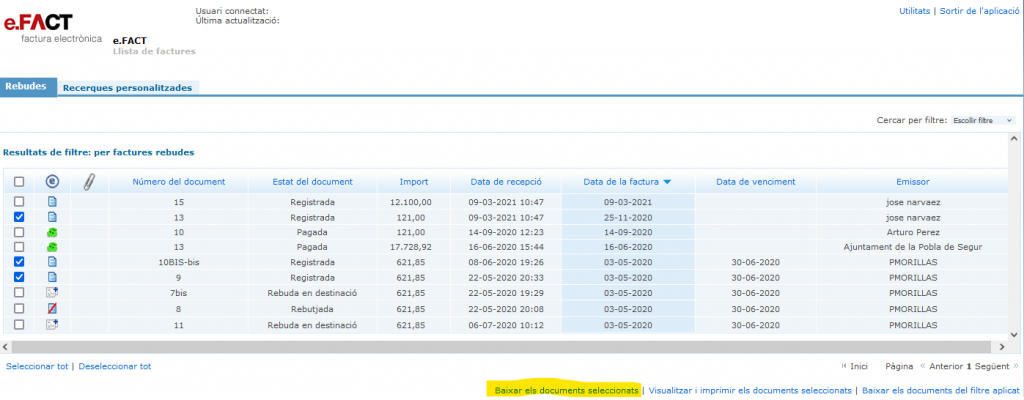The height and width of the screenshot is (400, 1024).
Task: Click the document icon for invoice 10BIS-bis
Action: click(53, 263)
